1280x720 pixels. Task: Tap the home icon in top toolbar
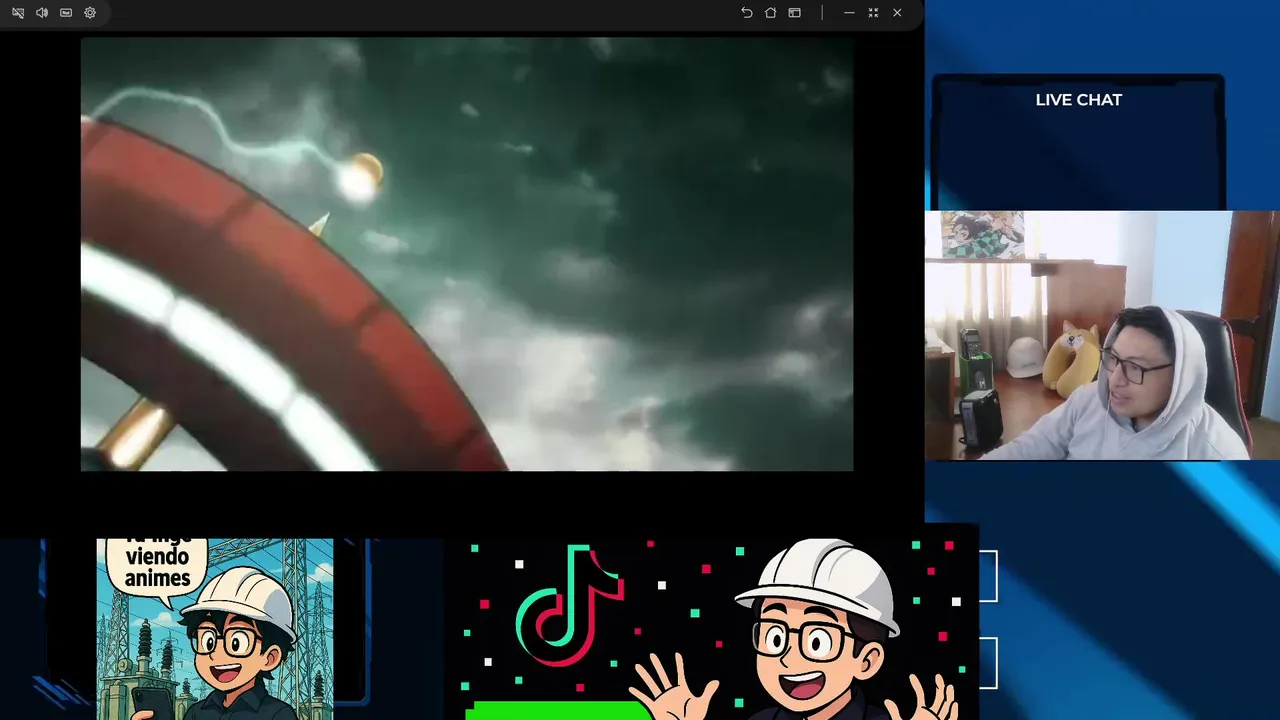tap(770, 13)
